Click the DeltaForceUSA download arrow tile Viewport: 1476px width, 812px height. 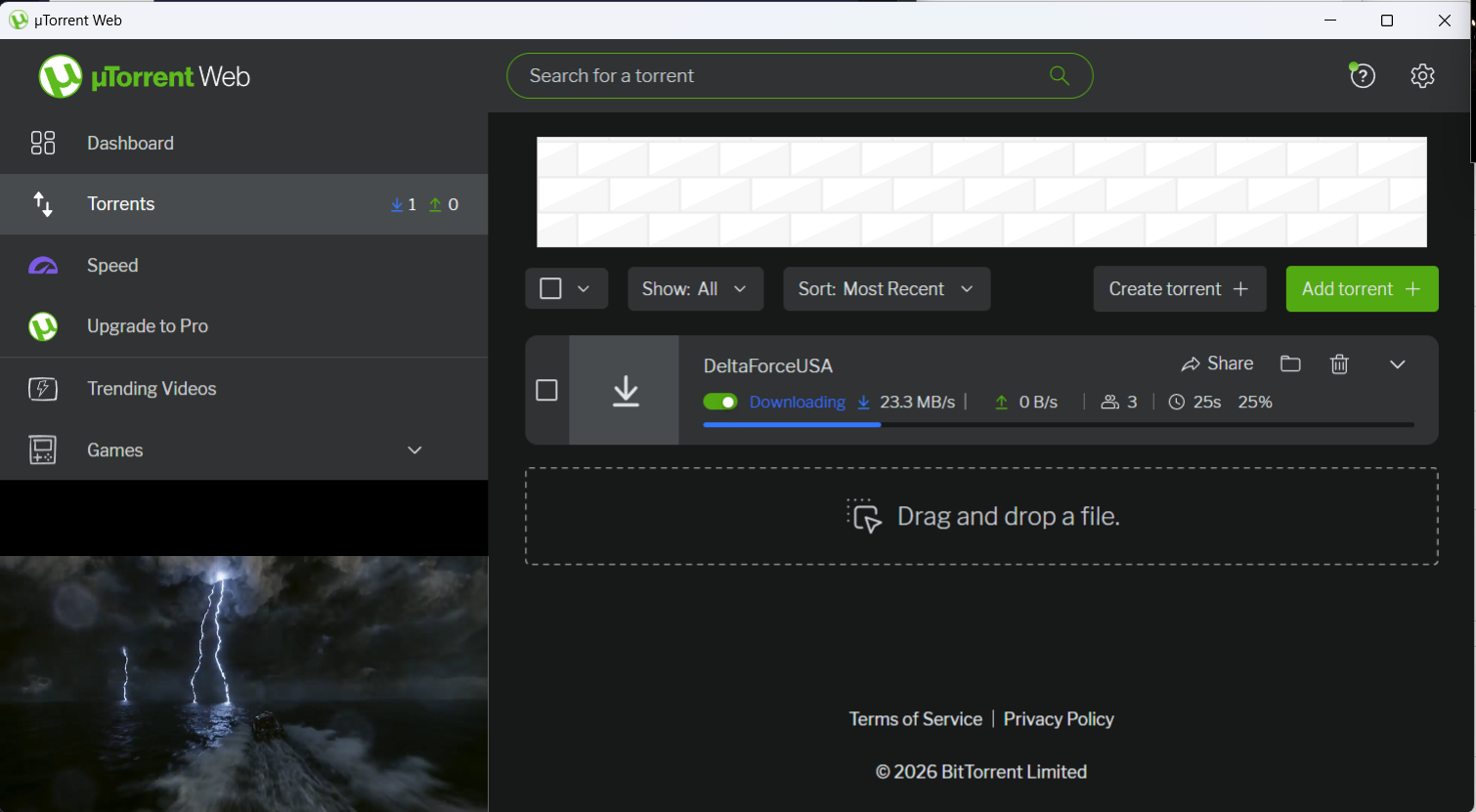pos(625,390)
